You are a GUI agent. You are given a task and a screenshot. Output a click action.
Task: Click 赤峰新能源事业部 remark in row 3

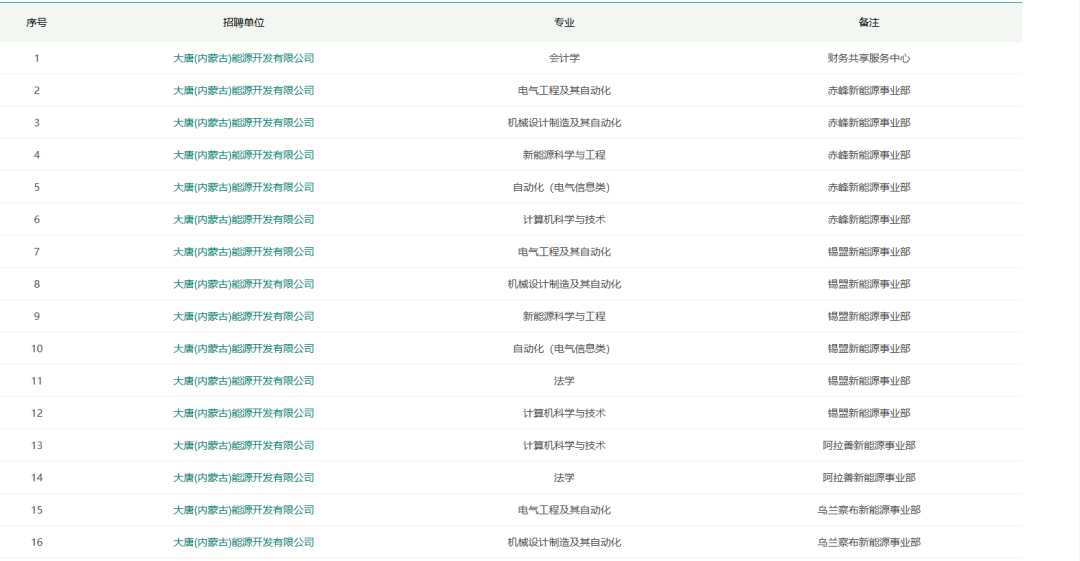click(869, 123)
